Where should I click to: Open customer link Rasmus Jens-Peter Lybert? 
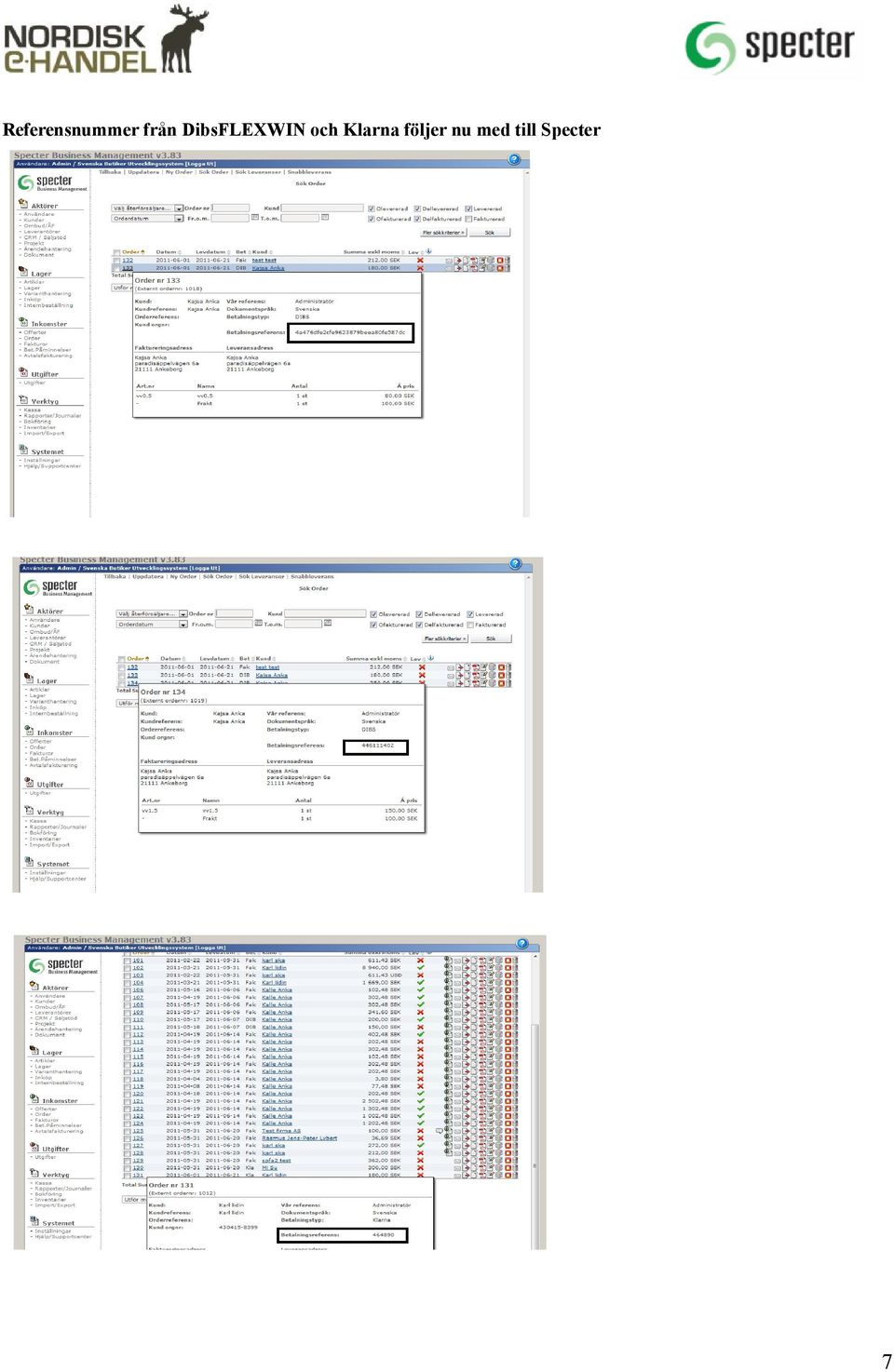(x=299, y=1138)
